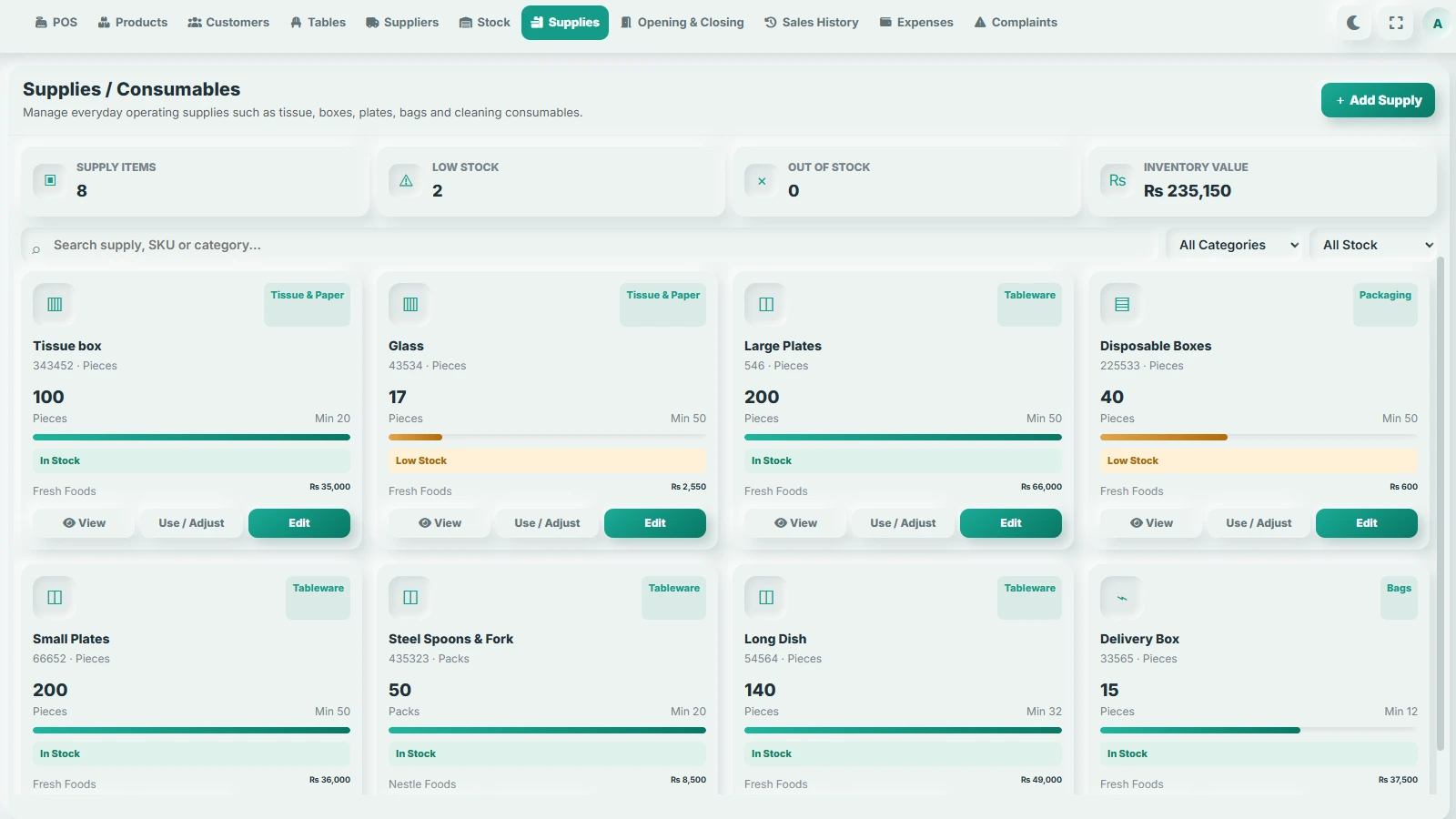Switch to Tables tab

tap(318, 22)
